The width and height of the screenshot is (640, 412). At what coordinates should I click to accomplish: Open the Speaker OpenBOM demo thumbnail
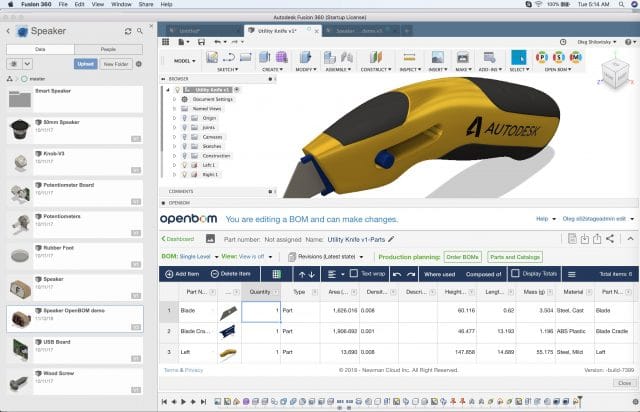click(20, 319)
